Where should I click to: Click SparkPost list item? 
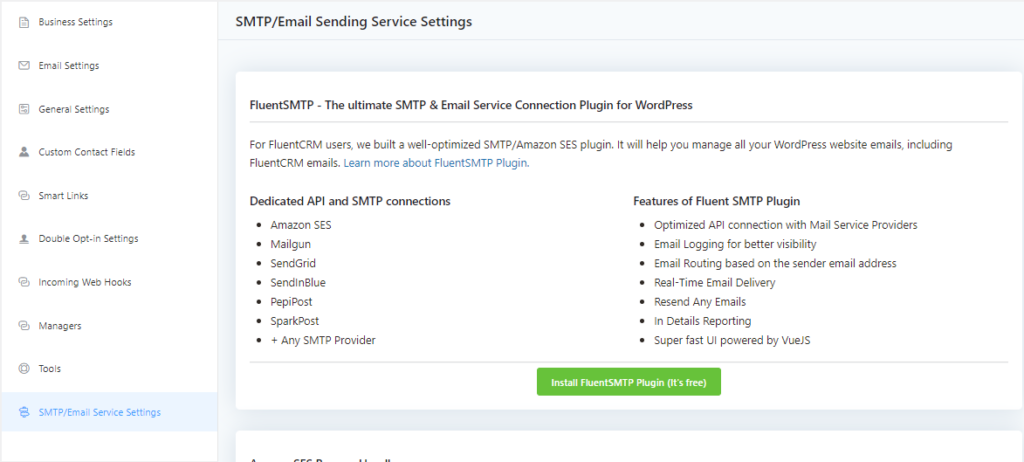(295, 321)
